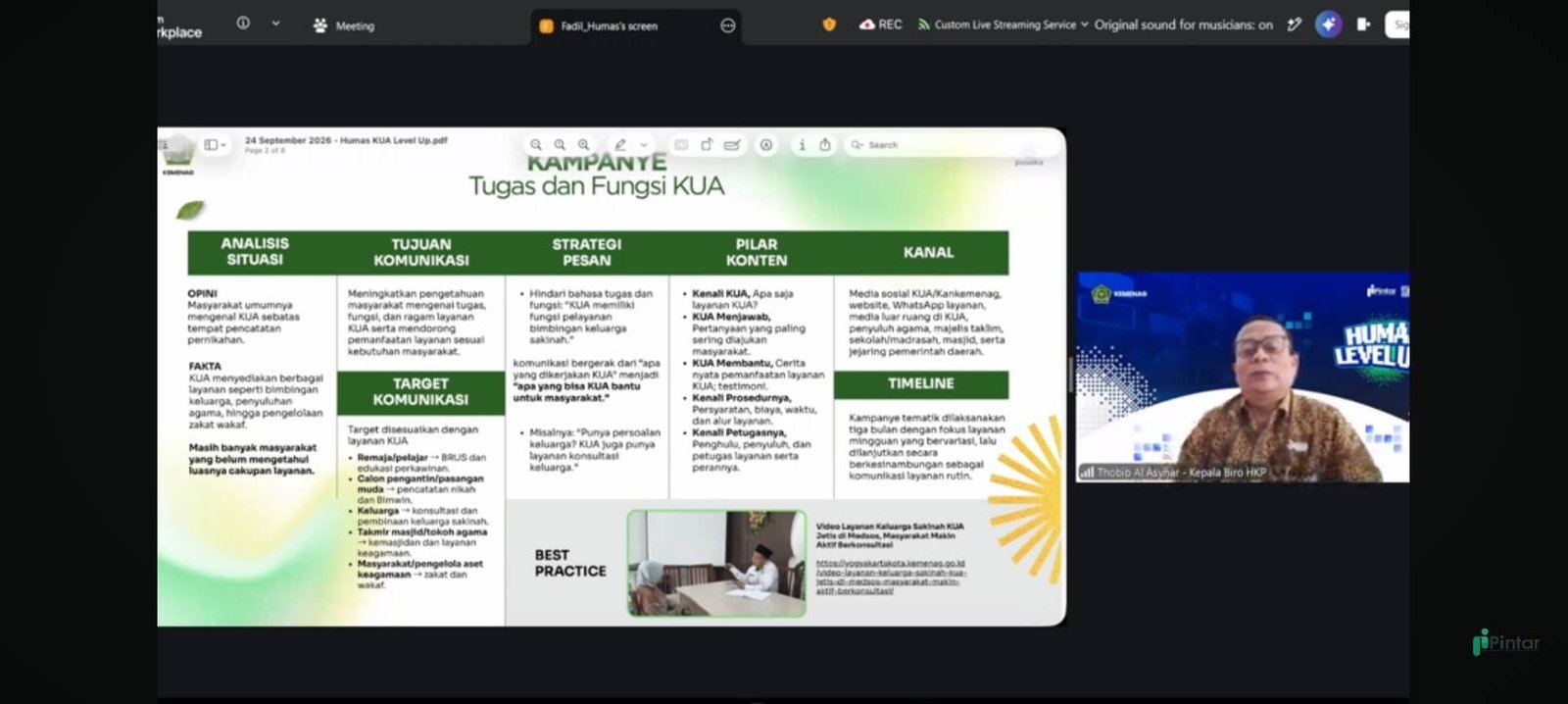This screenshot has width=1568, height=704.
Task: Open more options on the shared screen tab
Action: [x=727, y=25]
